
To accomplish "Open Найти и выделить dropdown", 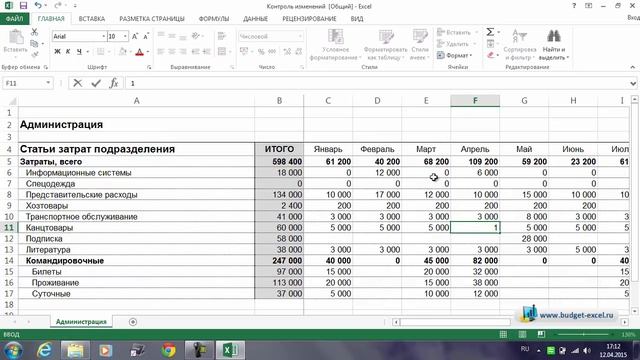I will 553,53.
